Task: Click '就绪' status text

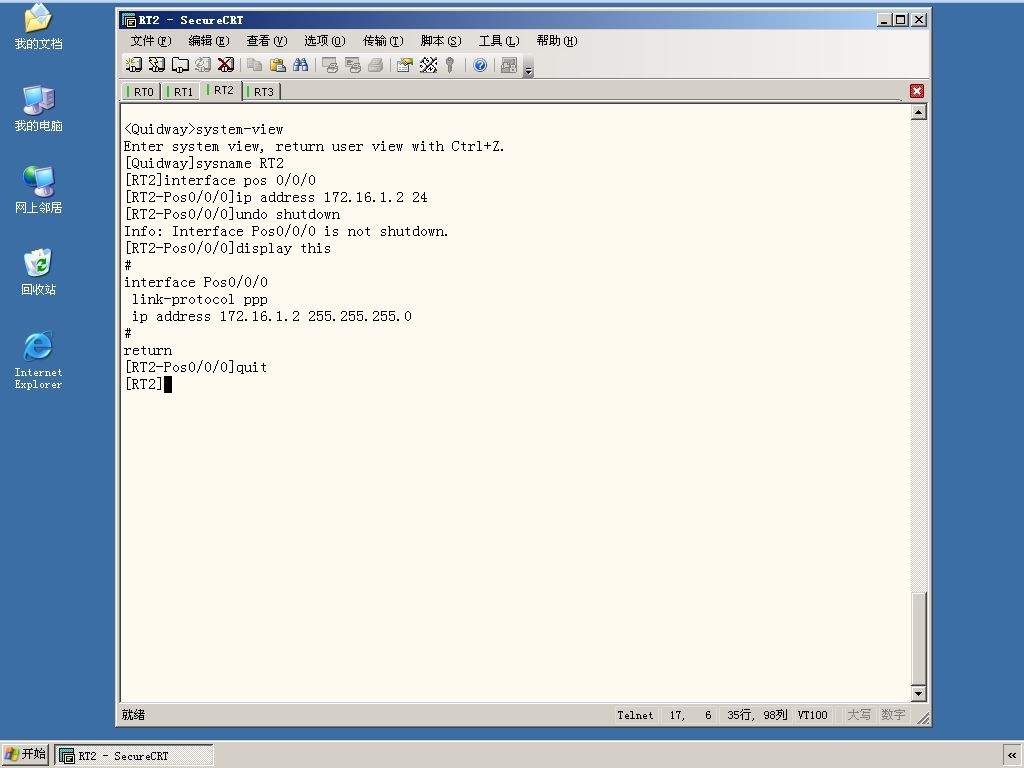Action: click(x=133, y=715)
